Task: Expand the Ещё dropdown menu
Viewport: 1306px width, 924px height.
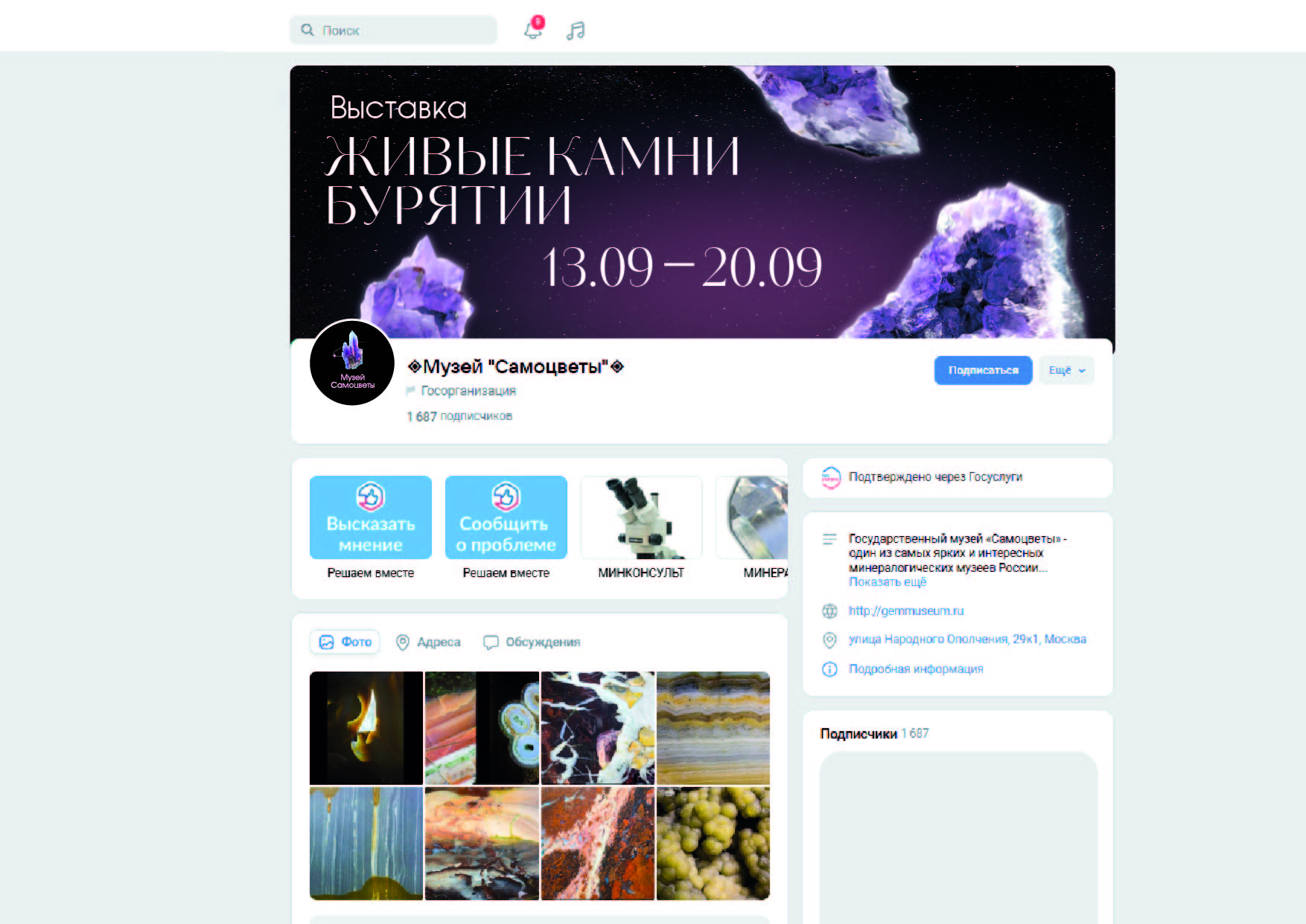Action: pos(1066,370)
